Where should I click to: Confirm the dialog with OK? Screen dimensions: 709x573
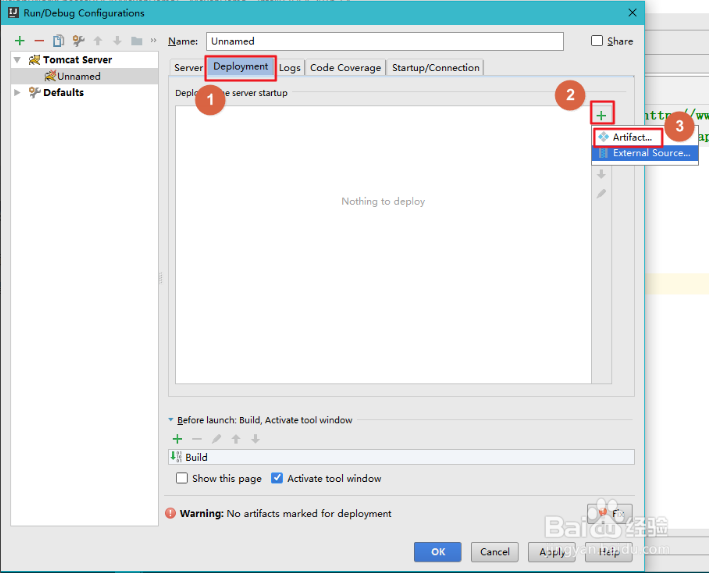438,552
